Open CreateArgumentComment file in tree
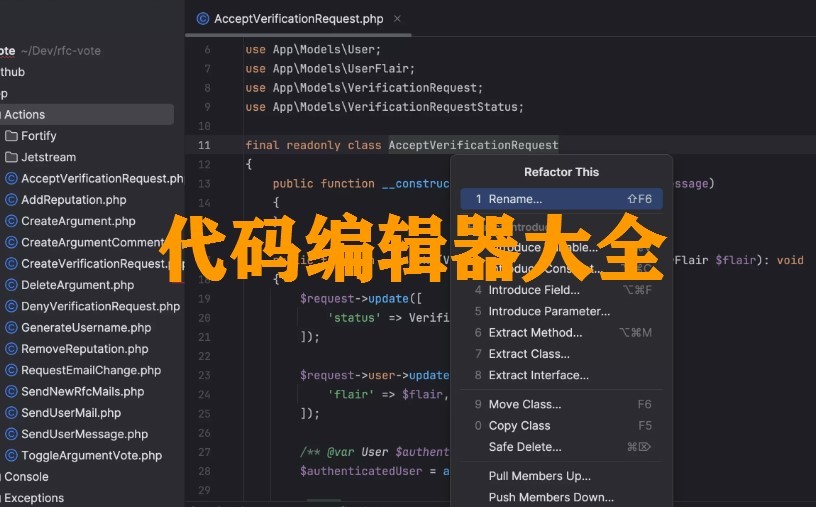This screenshot has width=816, height=507. (x=93, y=243)
